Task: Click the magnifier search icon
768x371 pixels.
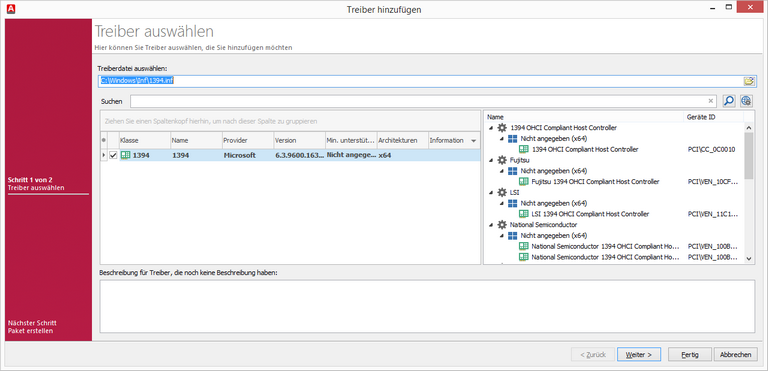Action: click(729, 101)
